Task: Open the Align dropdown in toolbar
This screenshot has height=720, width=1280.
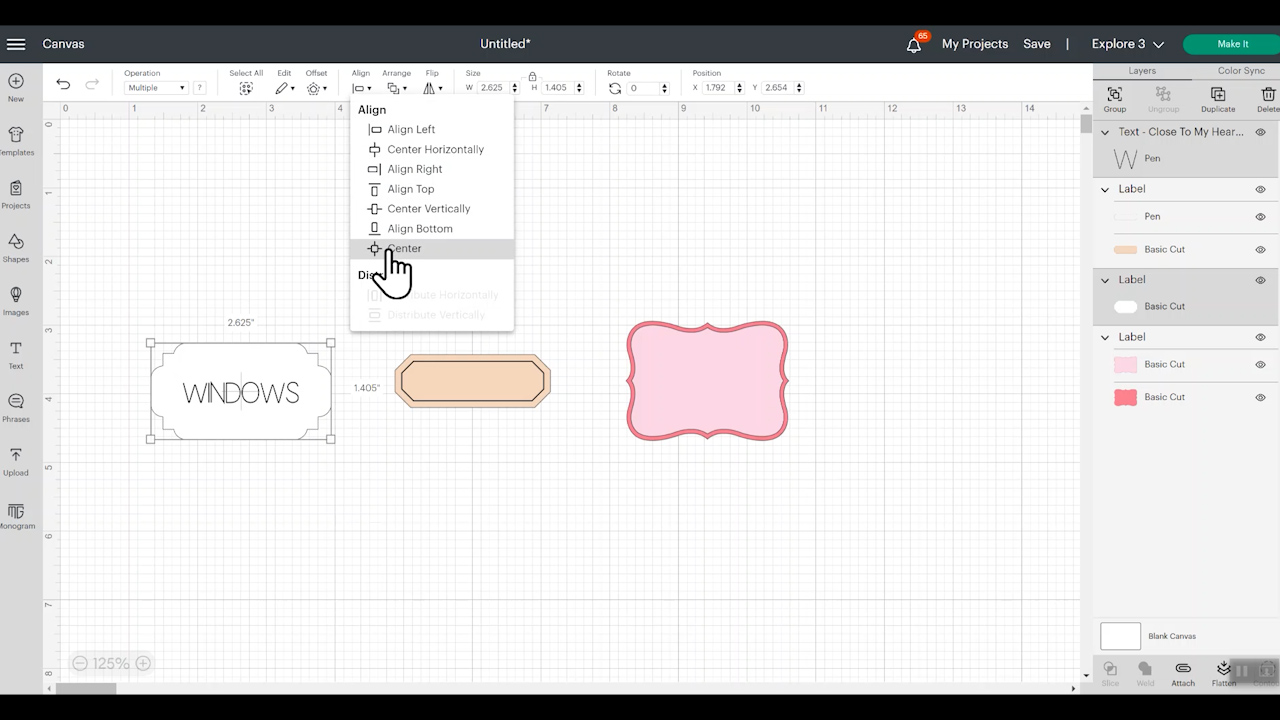Action: pos(362,88)
